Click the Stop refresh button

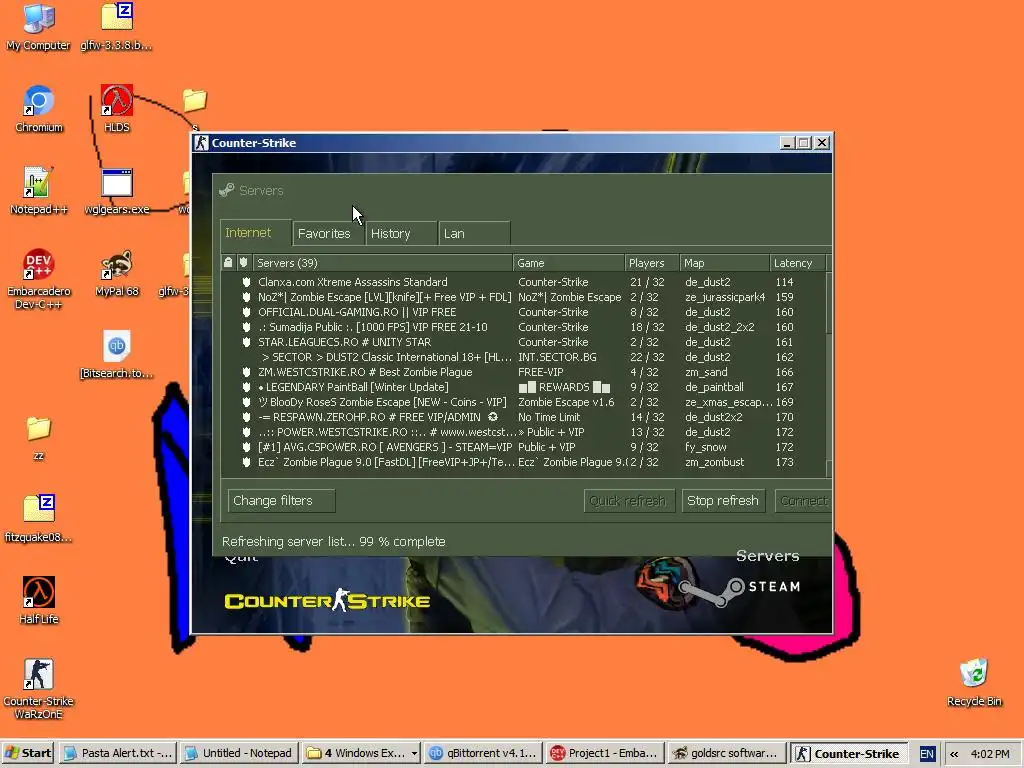point(723,501)
